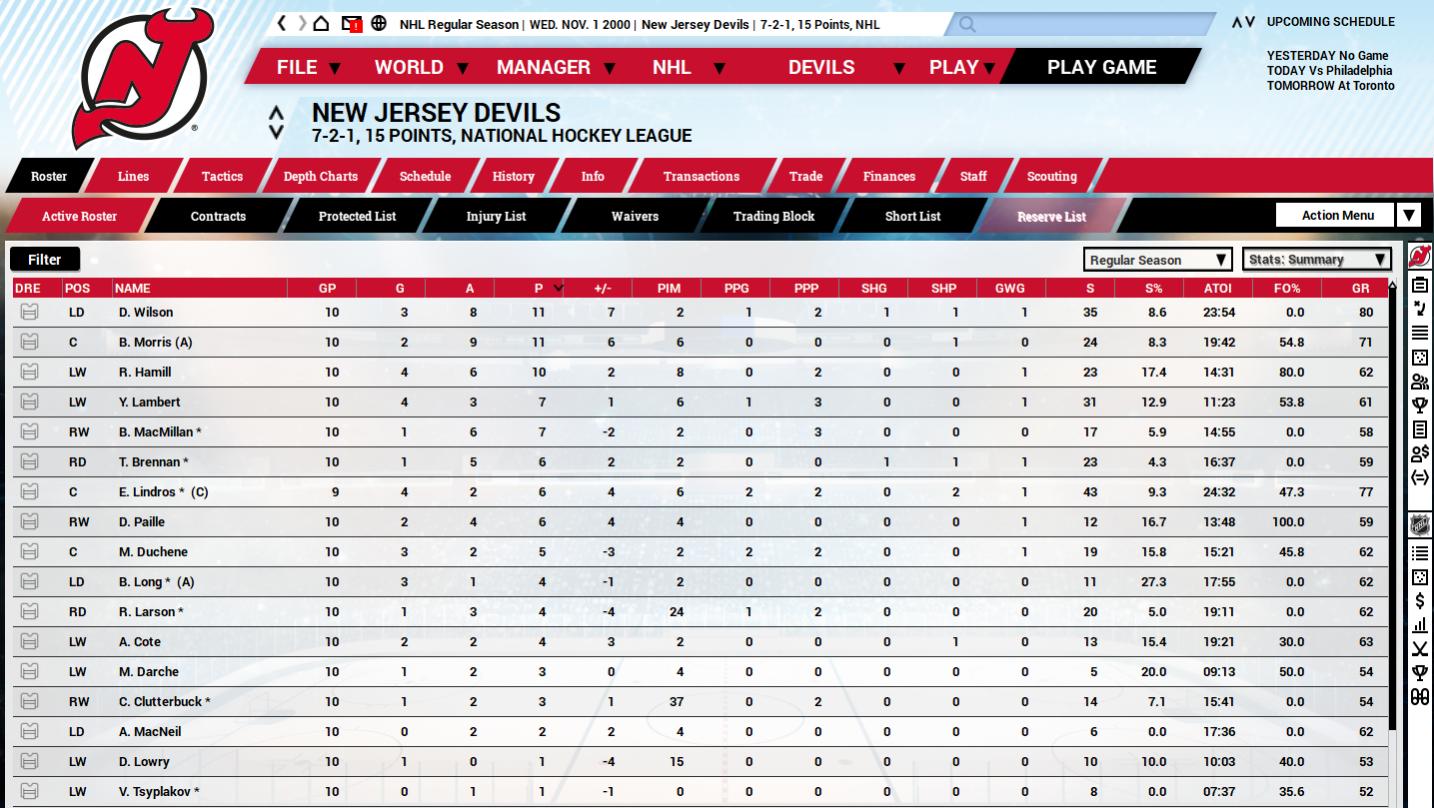Image resolution: width=1434 pixels, height=808 pixels.
Task: Switch to the Lines tab
Action: click(x=133, y=176)
